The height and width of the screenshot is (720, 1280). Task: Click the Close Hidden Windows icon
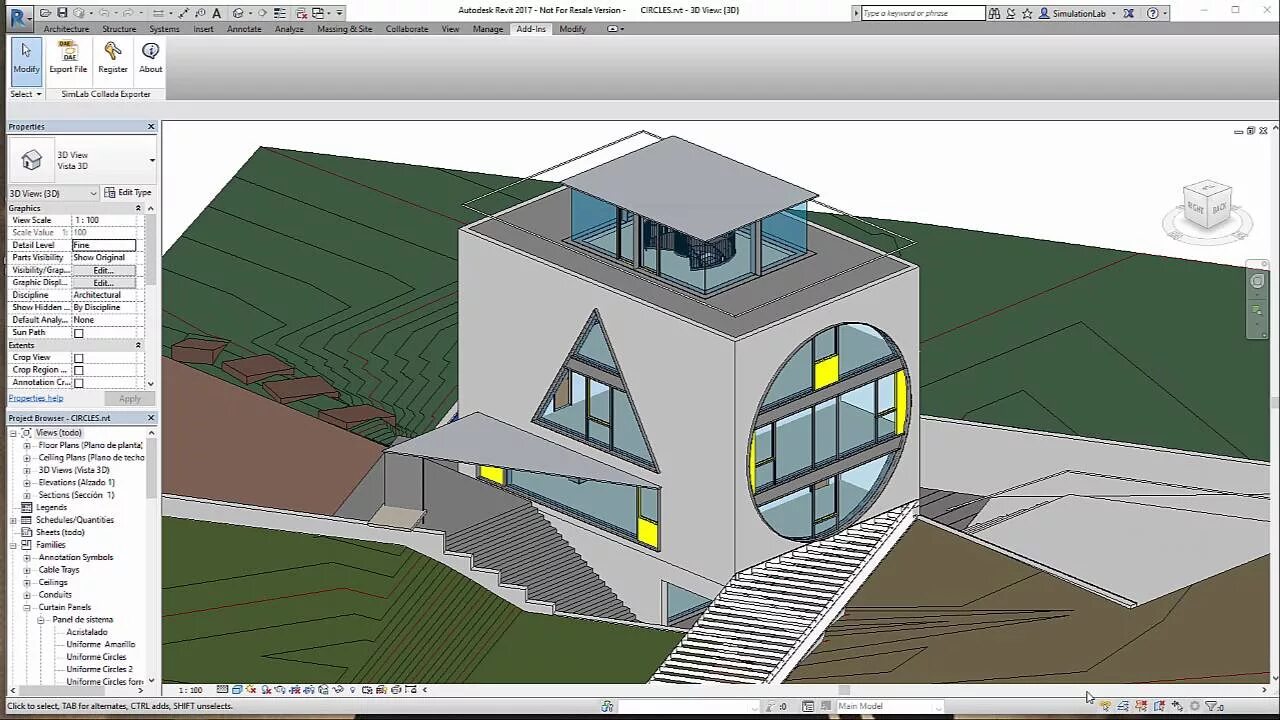(x=301, y=13)
